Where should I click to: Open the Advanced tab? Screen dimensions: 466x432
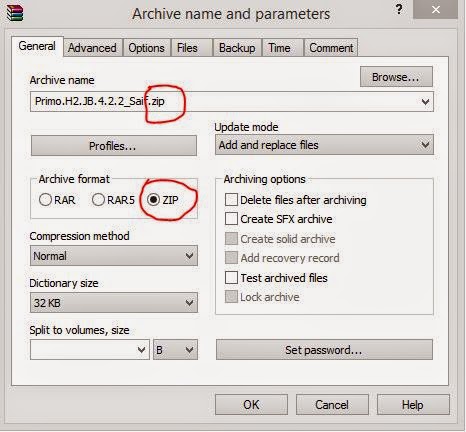tap(92, 48)
